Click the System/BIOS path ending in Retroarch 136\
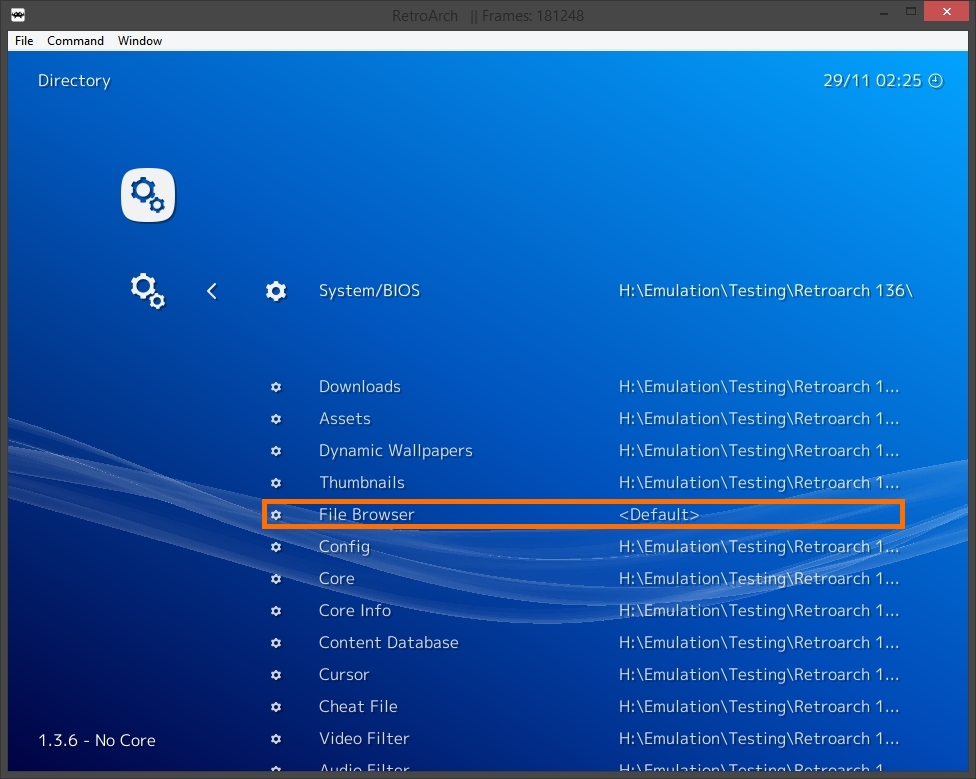This screenshot has width=976, height=779. [x=766, y=291]
